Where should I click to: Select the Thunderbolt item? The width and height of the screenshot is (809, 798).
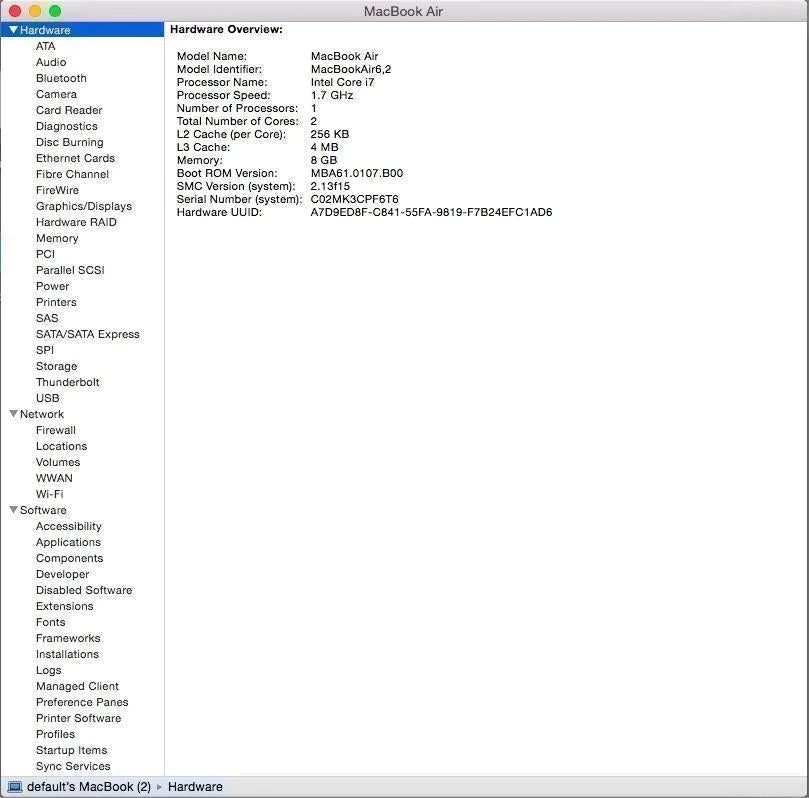pos(67,382)
